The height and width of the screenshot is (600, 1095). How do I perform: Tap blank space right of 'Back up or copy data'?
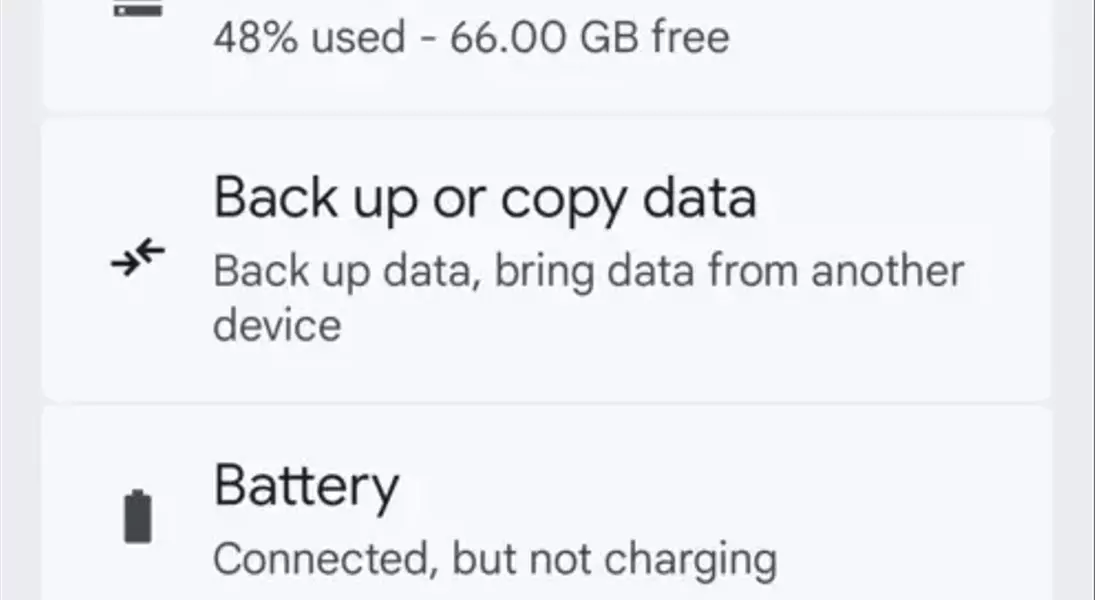pyautogui.click(x=901, y=199)
